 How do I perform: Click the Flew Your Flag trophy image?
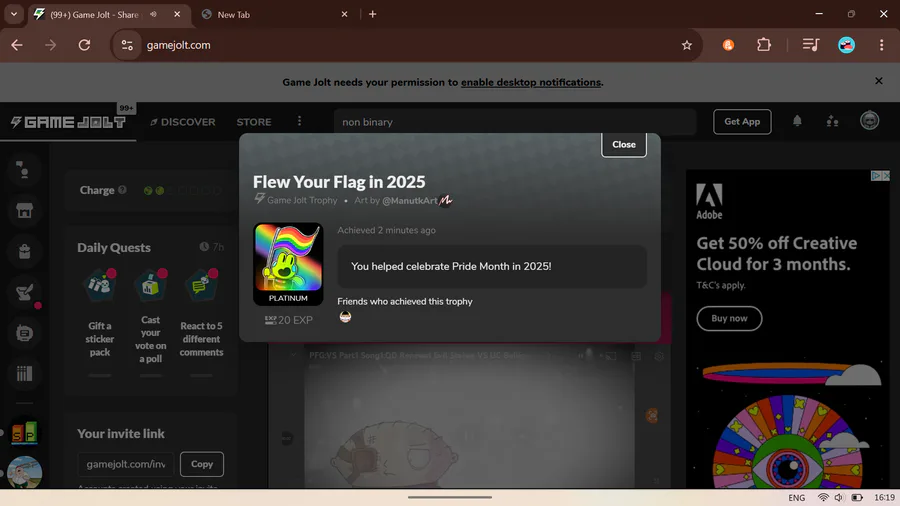tap(288, 264)
